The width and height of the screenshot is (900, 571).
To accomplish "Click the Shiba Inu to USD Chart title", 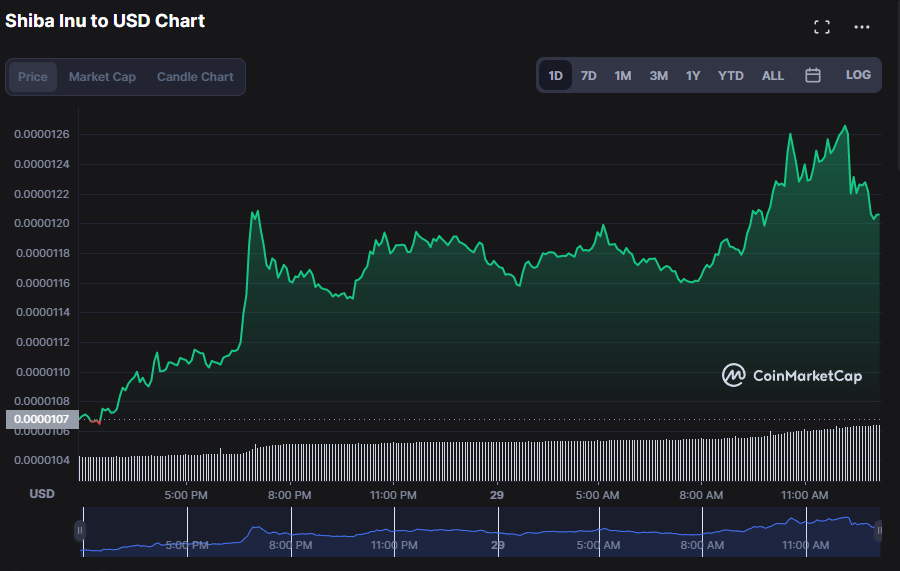I will click(105, 21).
